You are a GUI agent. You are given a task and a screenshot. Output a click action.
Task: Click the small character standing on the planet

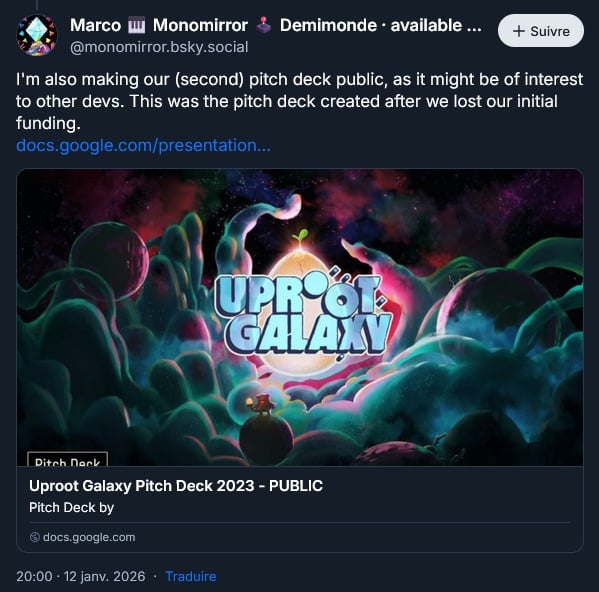pos(263,405)
